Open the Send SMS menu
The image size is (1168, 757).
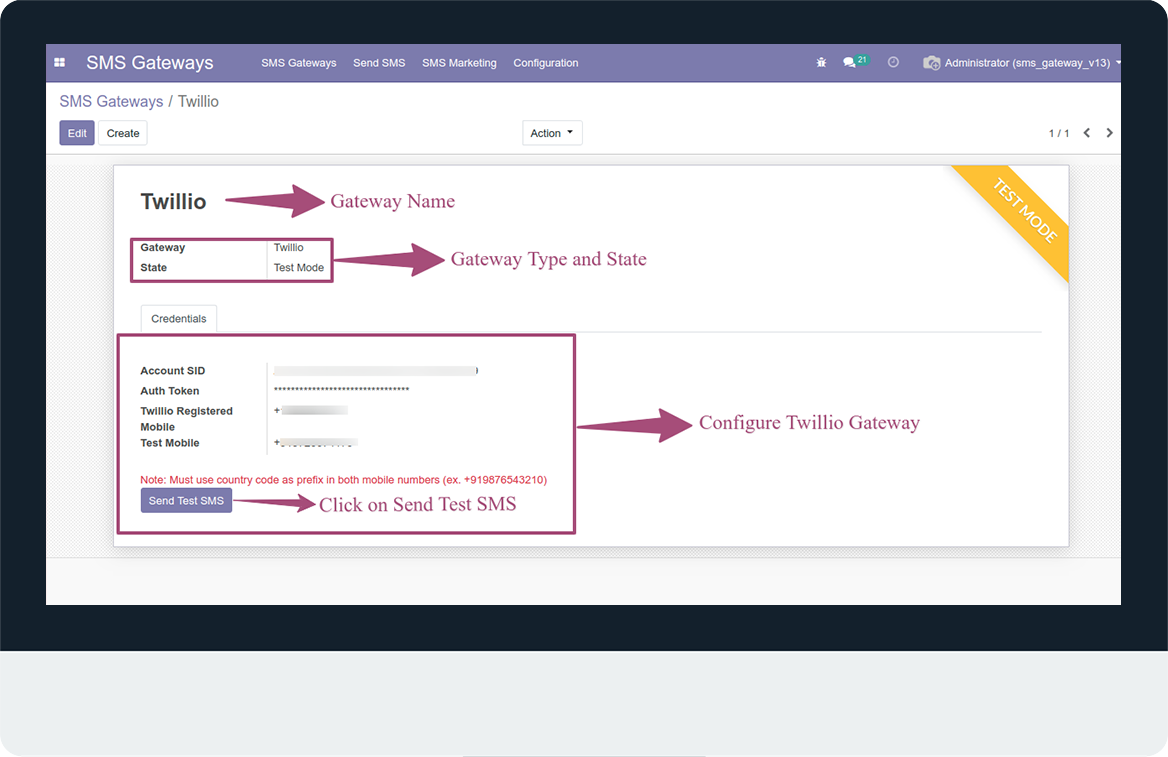(x=379, y=63)
